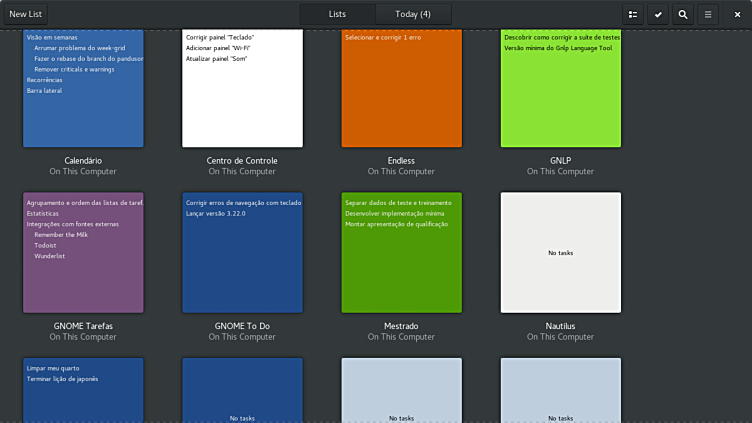Open search with the magnifier icon
Screen dimensions: 752x423
coord(683,14)
